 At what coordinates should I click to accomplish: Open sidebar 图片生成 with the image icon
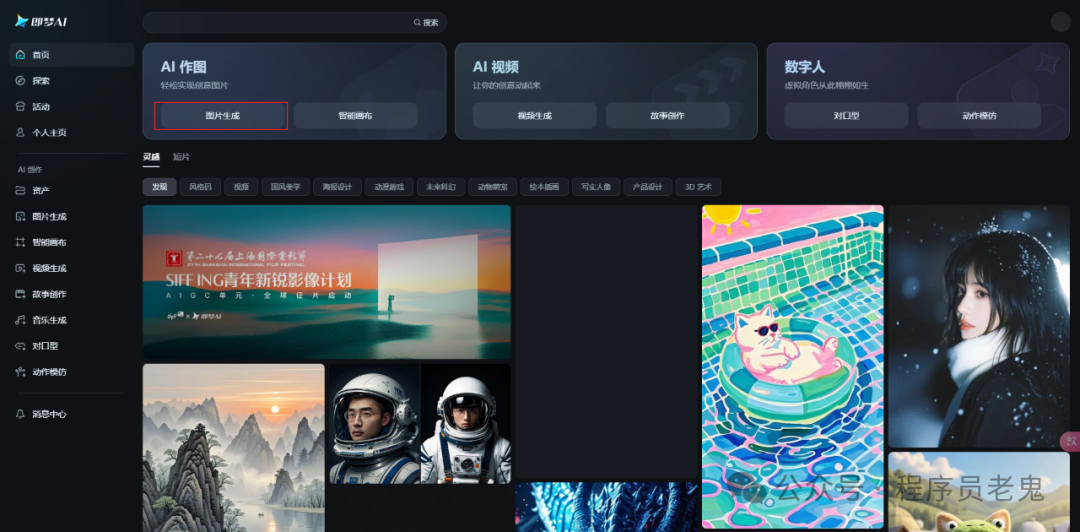pyautogui.click(x=21, y=216)
